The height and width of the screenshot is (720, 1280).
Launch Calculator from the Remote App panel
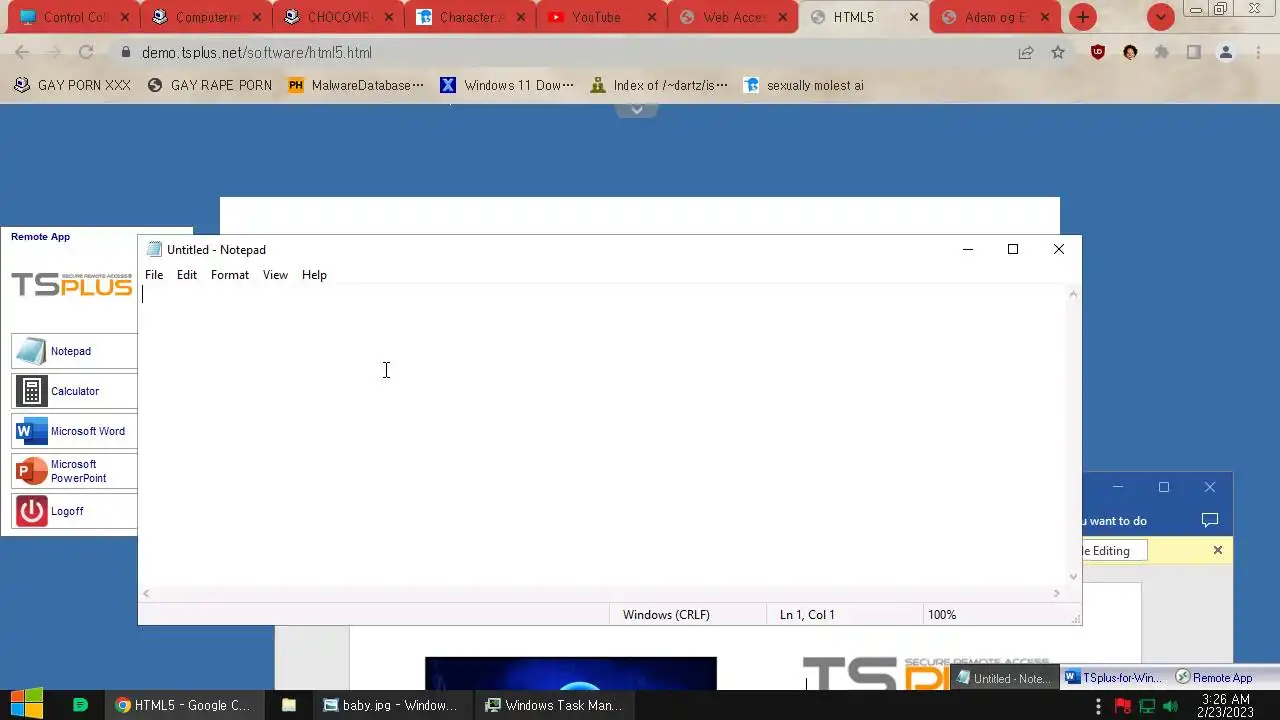(74, 391)
